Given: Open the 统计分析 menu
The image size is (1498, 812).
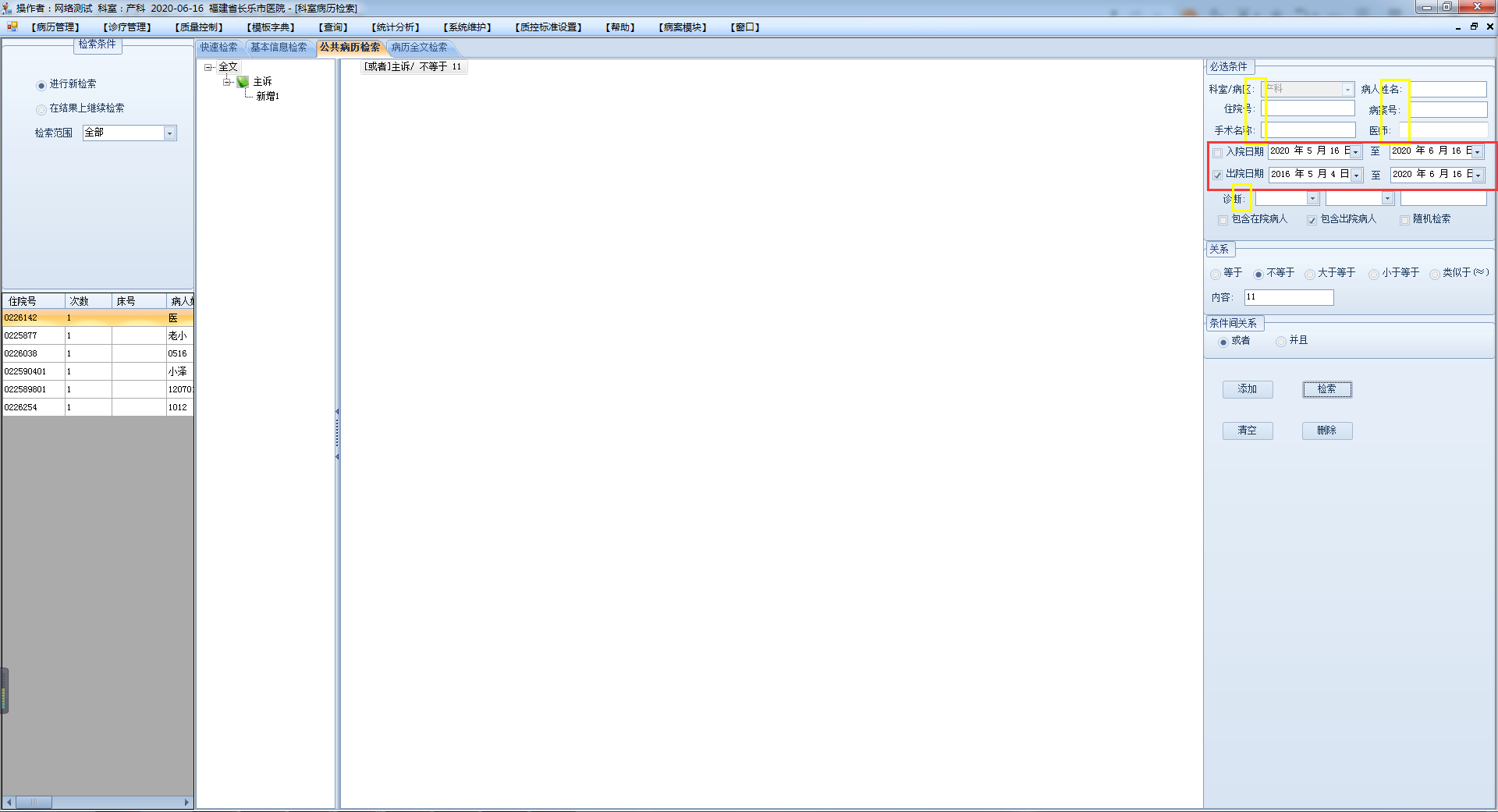Looking at the screenshot, I should click(396, 27).
